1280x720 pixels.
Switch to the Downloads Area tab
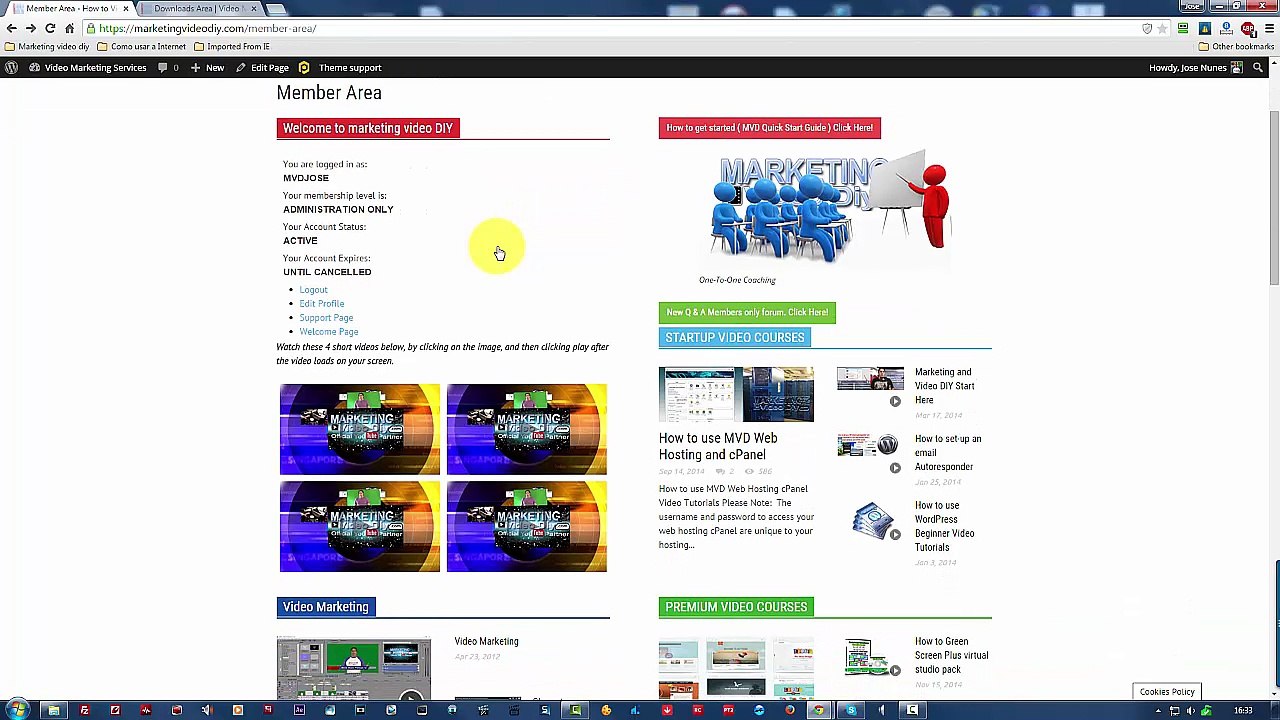(199, 8)
